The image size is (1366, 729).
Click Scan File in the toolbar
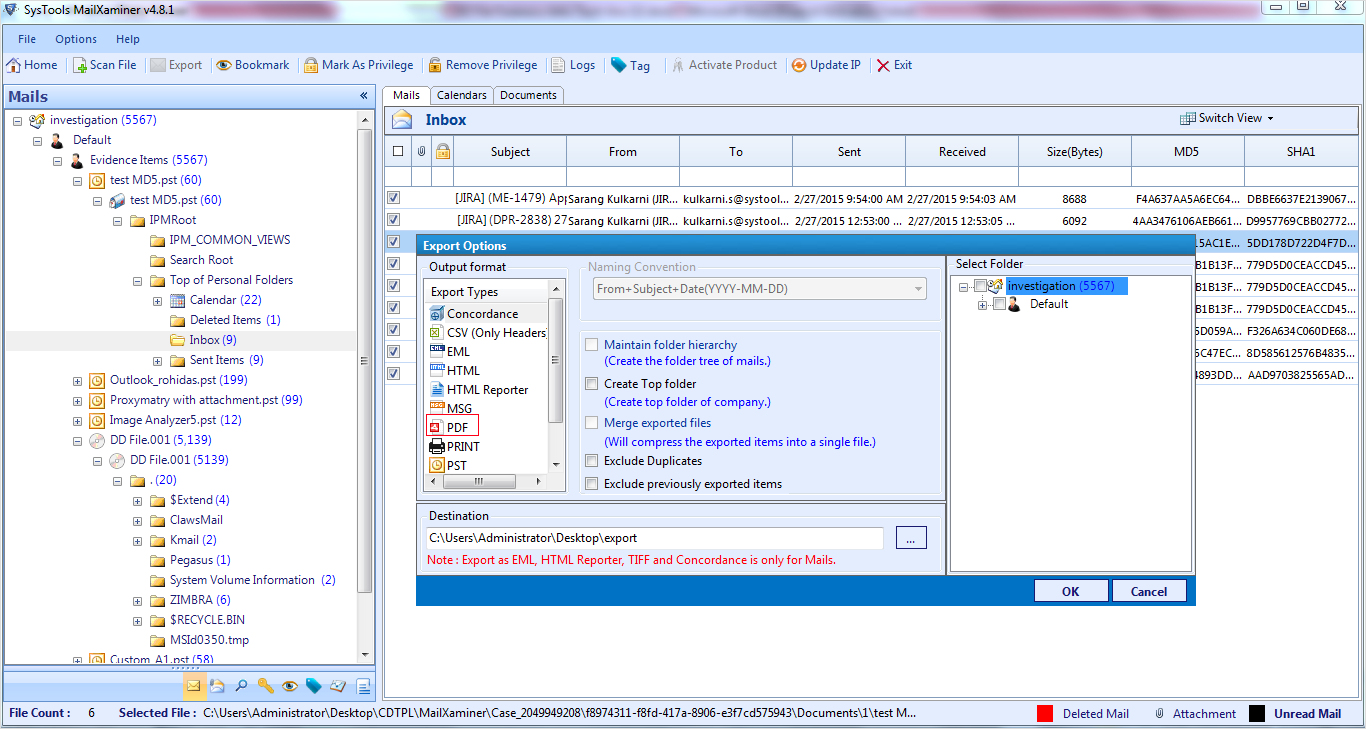(104, 65)
